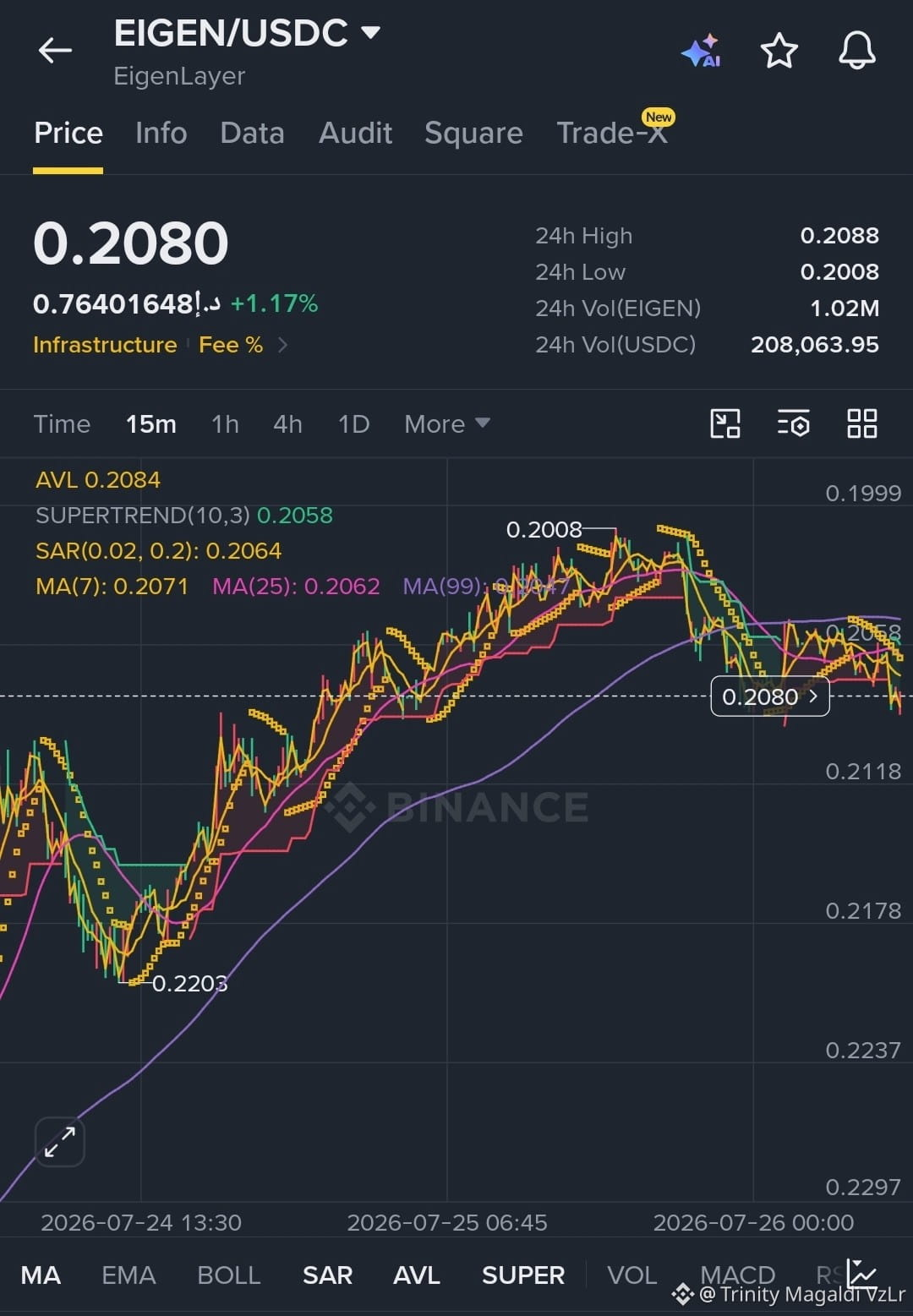Add EIGEN/USDC to favorites with star icon
This screenshot has height=1316, width=913.
coord(779,51)
